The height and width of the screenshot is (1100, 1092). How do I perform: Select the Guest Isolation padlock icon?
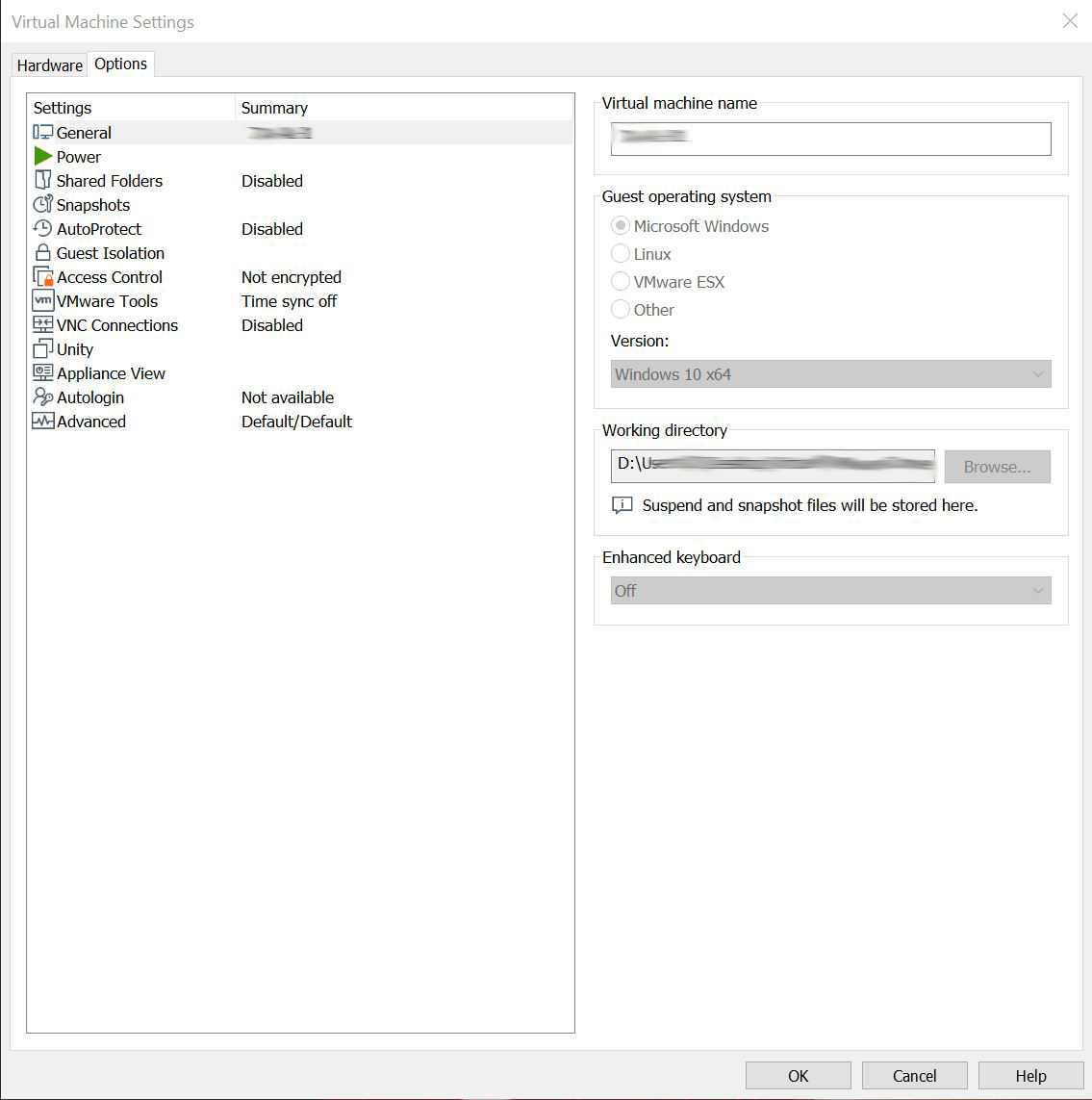(x=42, y=253)
